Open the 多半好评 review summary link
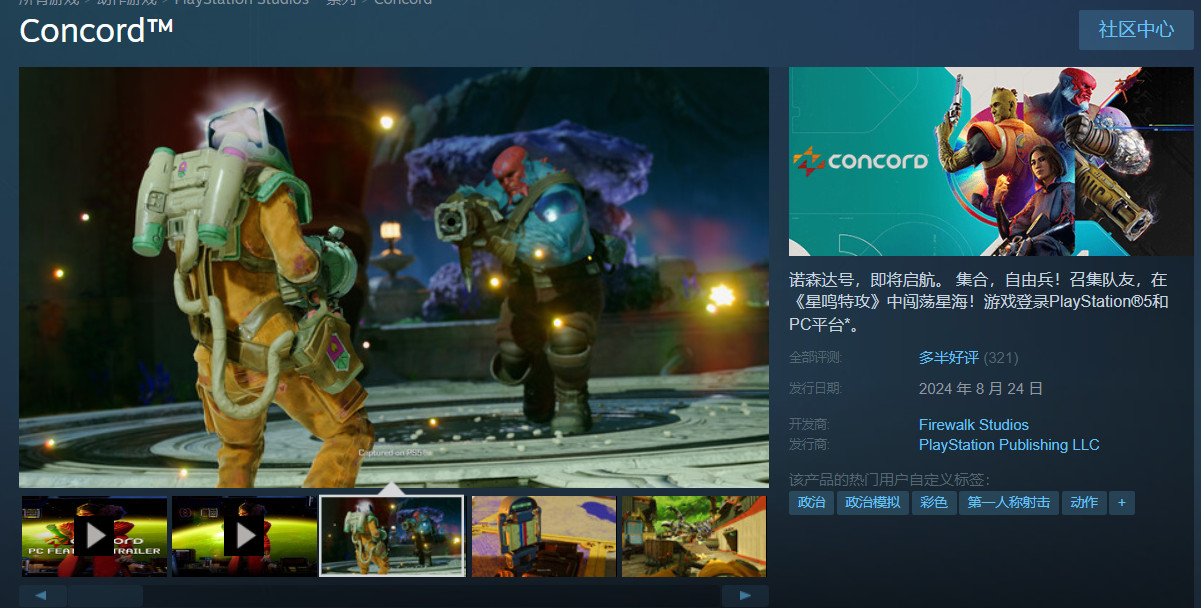1201x608 pixels. coord(948,357)
